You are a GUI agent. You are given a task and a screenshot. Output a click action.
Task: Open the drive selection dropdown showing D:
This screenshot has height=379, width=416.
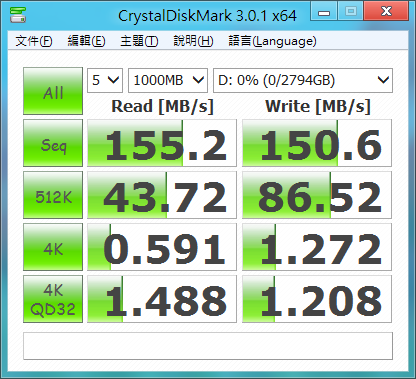303,80
